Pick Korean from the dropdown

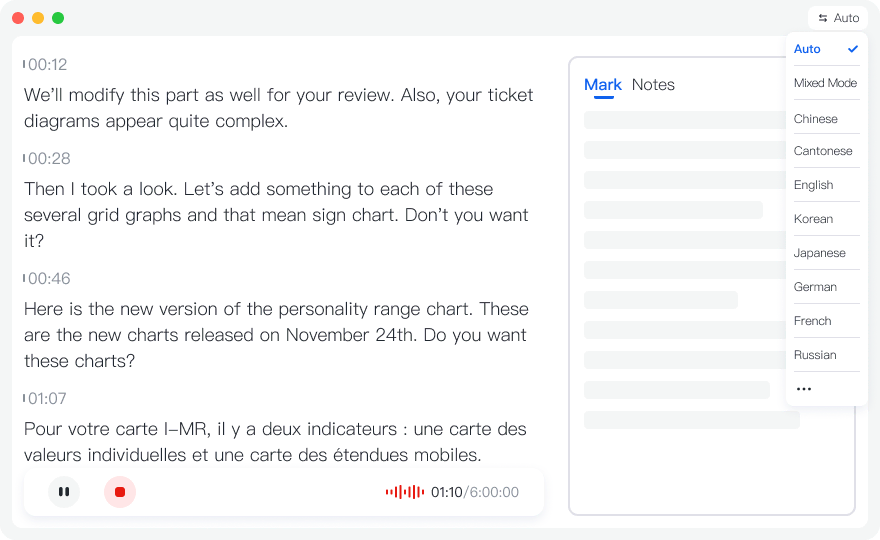[813, 219]
